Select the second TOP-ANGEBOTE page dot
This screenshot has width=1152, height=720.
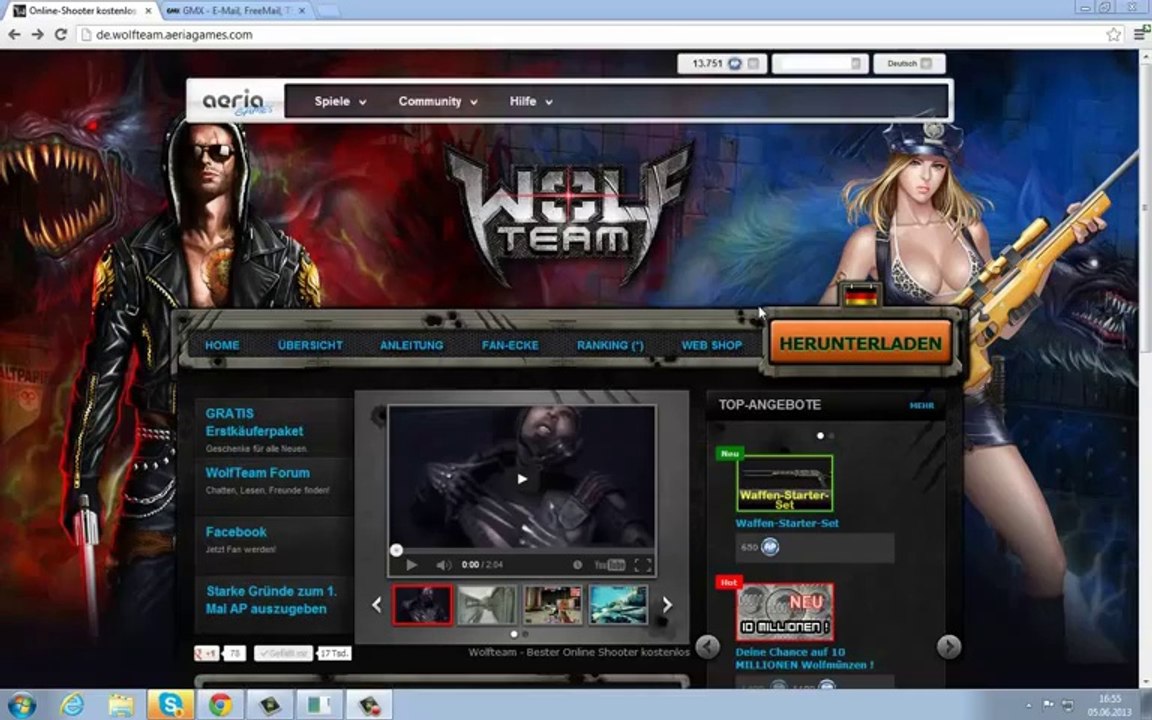tap(832, 436)
